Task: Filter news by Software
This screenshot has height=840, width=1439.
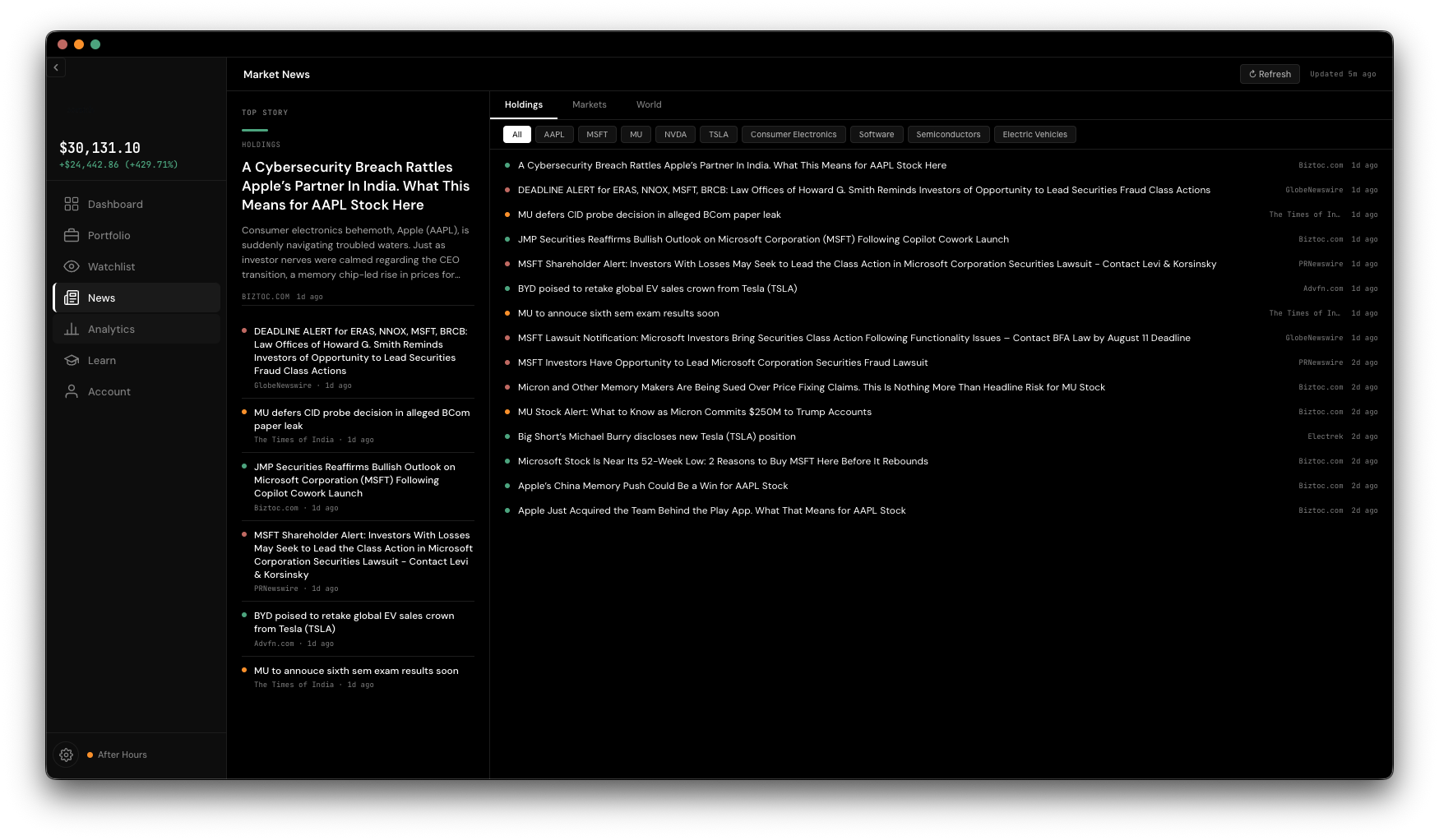Action: [x=877, y=135]
